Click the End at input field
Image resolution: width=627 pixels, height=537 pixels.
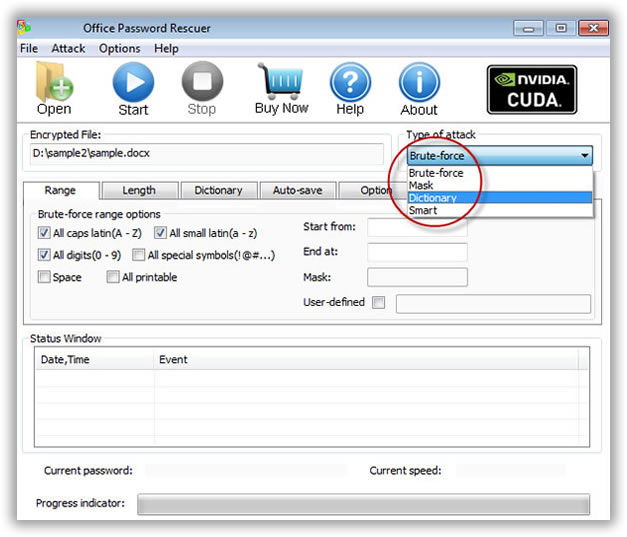(417, 252)
